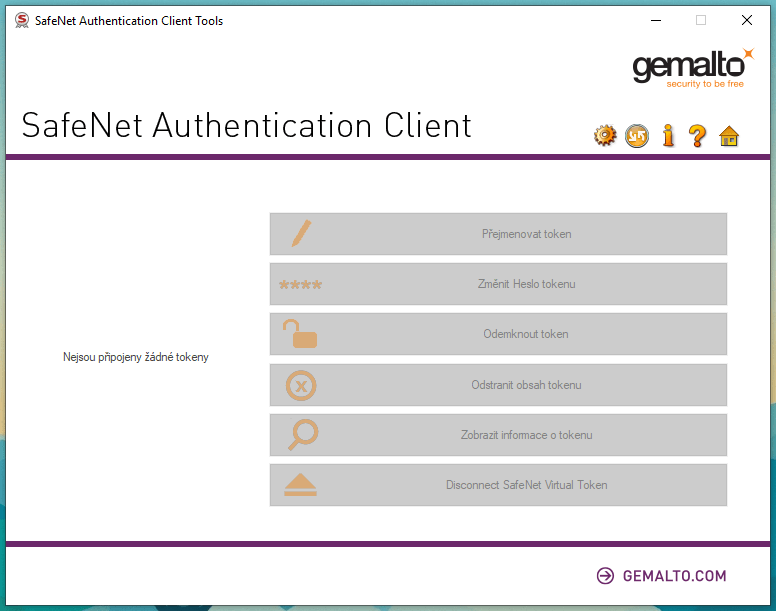Click the asterisks password icon
The image size is (776, 611).
pyautogui.click(x=300, y=284)
